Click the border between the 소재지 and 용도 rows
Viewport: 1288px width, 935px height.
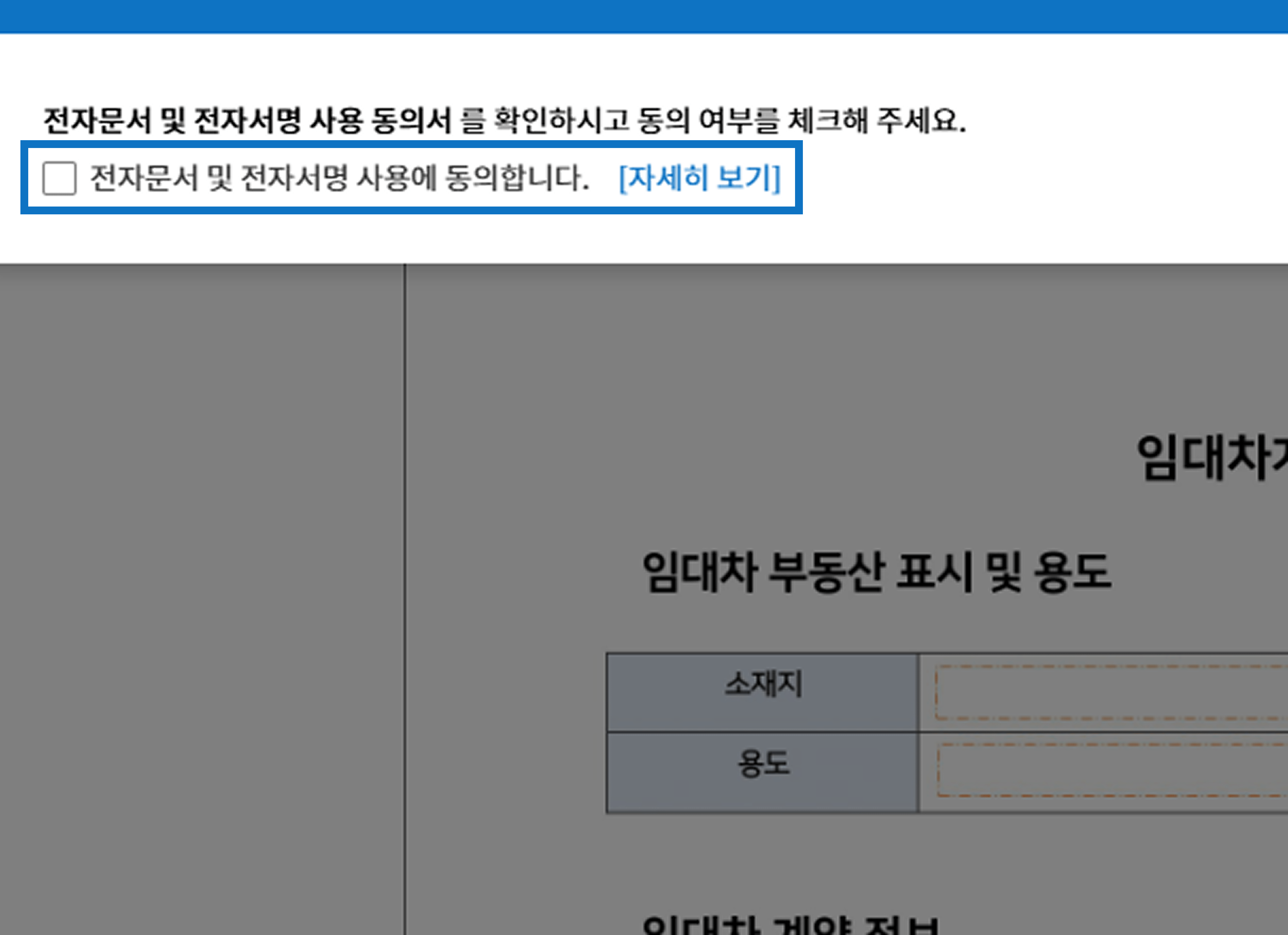pos(763,732)
